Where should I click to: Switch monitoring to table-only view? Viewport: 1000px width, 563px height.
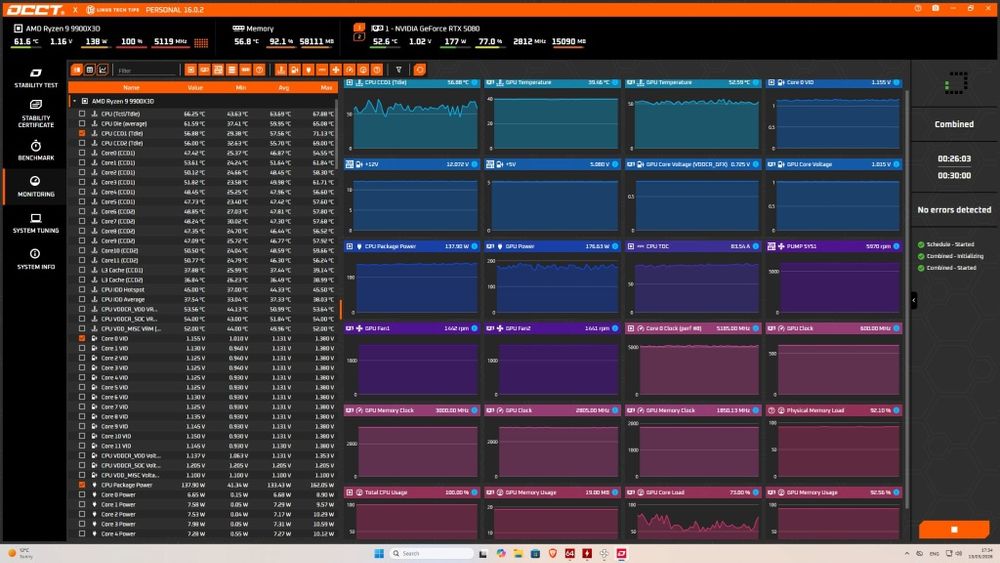coord(90,69)
